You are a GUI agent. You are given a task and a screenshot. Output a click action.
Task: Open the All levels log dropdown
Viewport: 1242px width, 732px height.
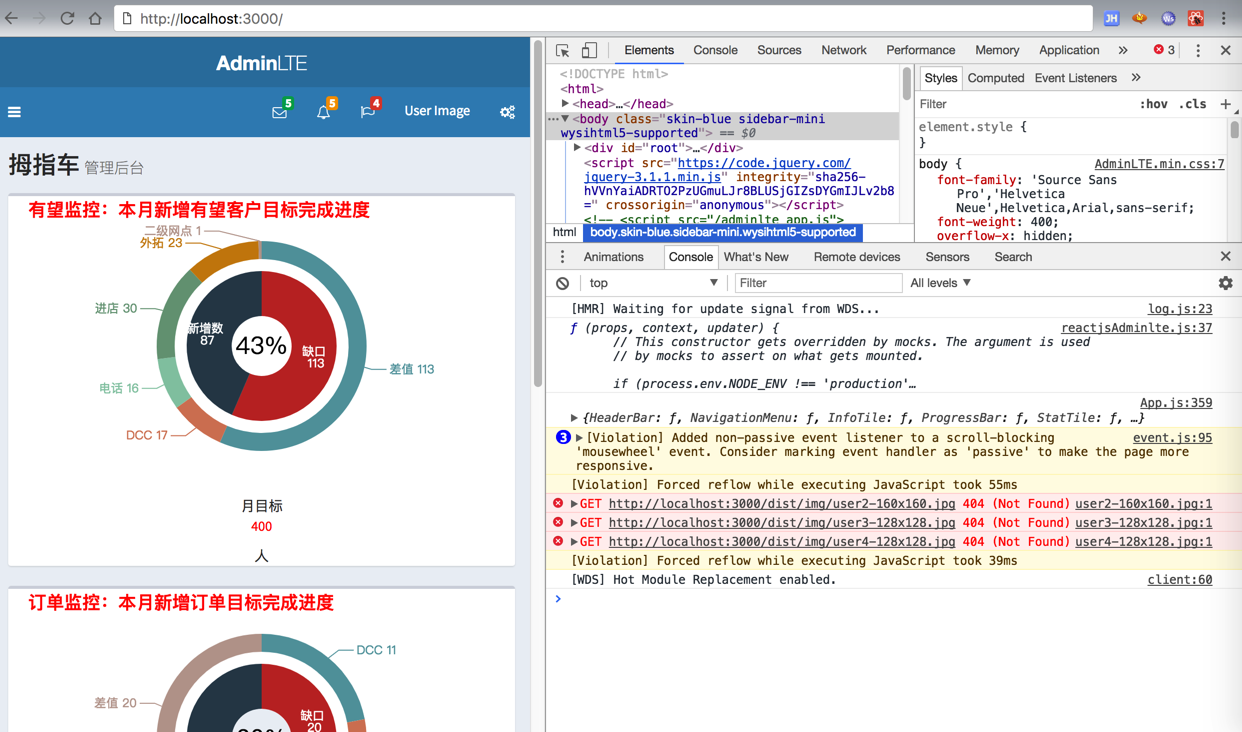click(x=940, y=283)
